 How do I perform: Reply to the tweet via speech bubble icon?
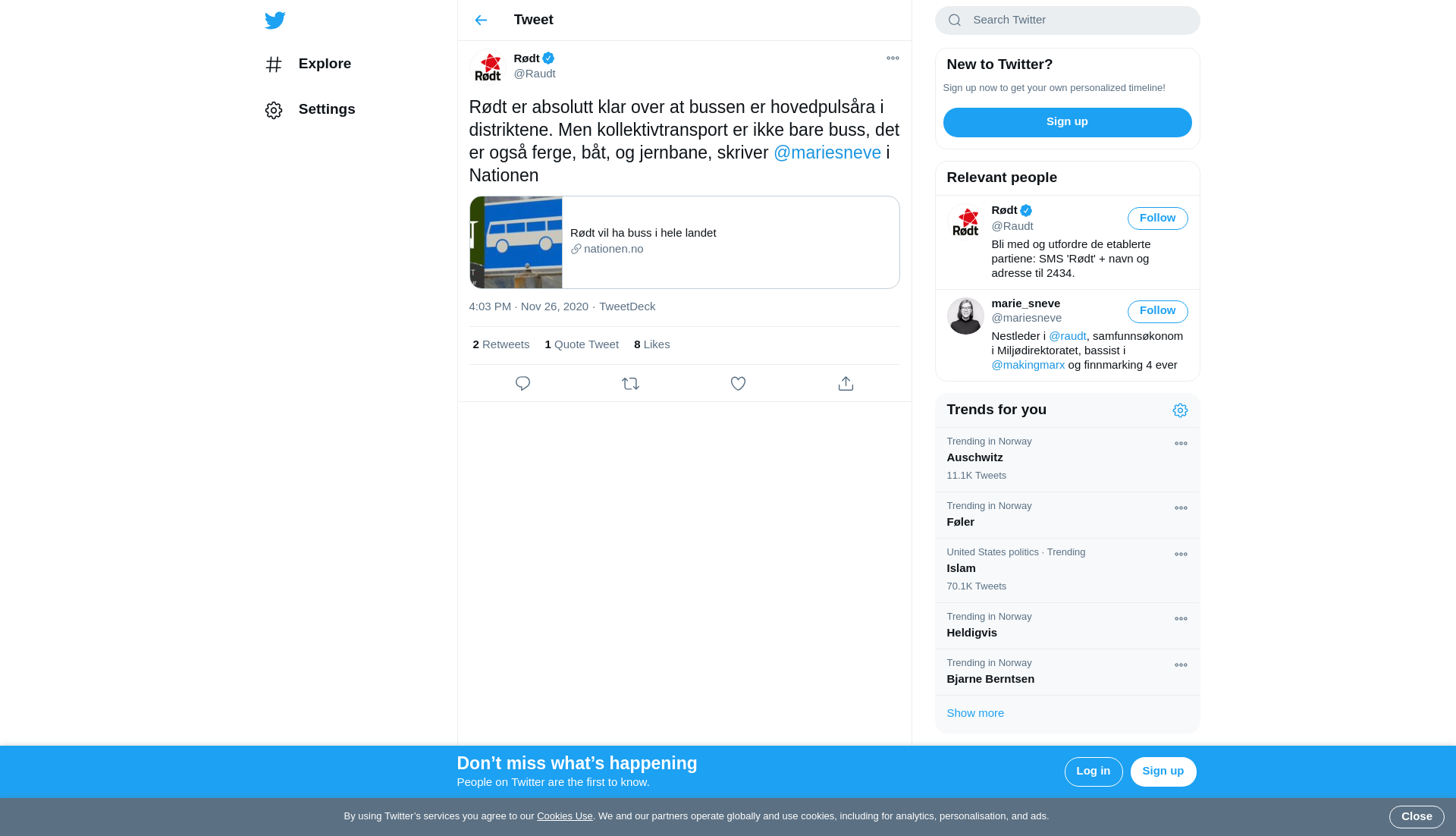click(x=522, y=384)
